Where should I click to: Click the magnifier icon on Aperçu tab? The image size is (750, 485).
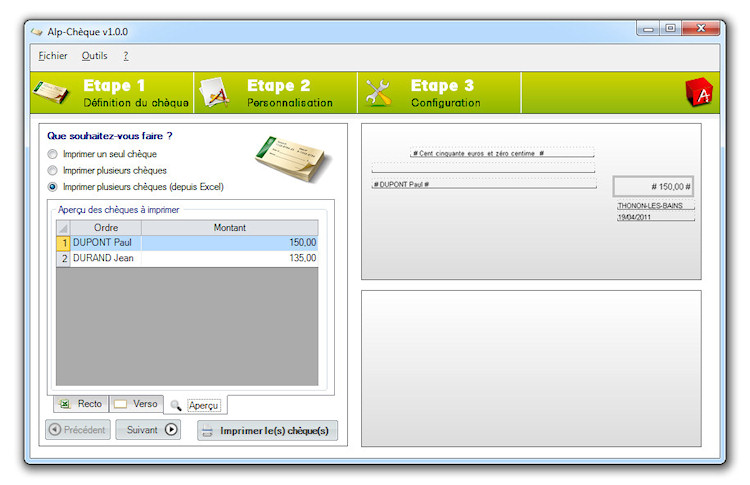(x=176, y=405)
